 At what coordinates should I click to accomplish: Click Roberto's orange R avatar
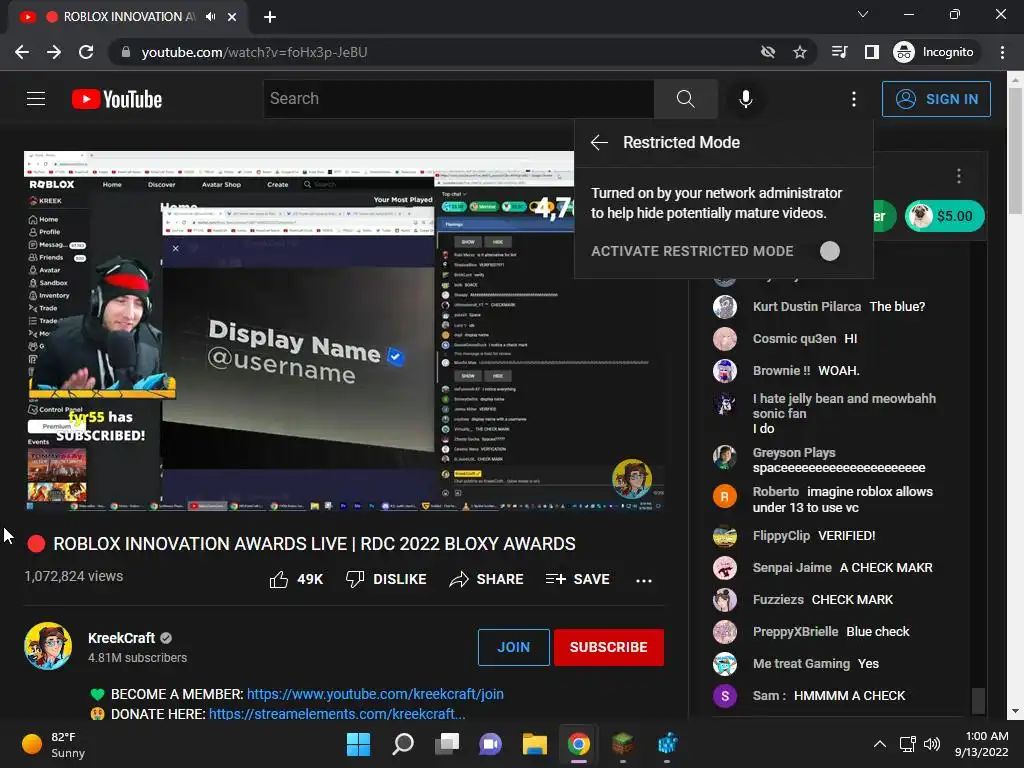pyautogui.click(x=725, y=496)
